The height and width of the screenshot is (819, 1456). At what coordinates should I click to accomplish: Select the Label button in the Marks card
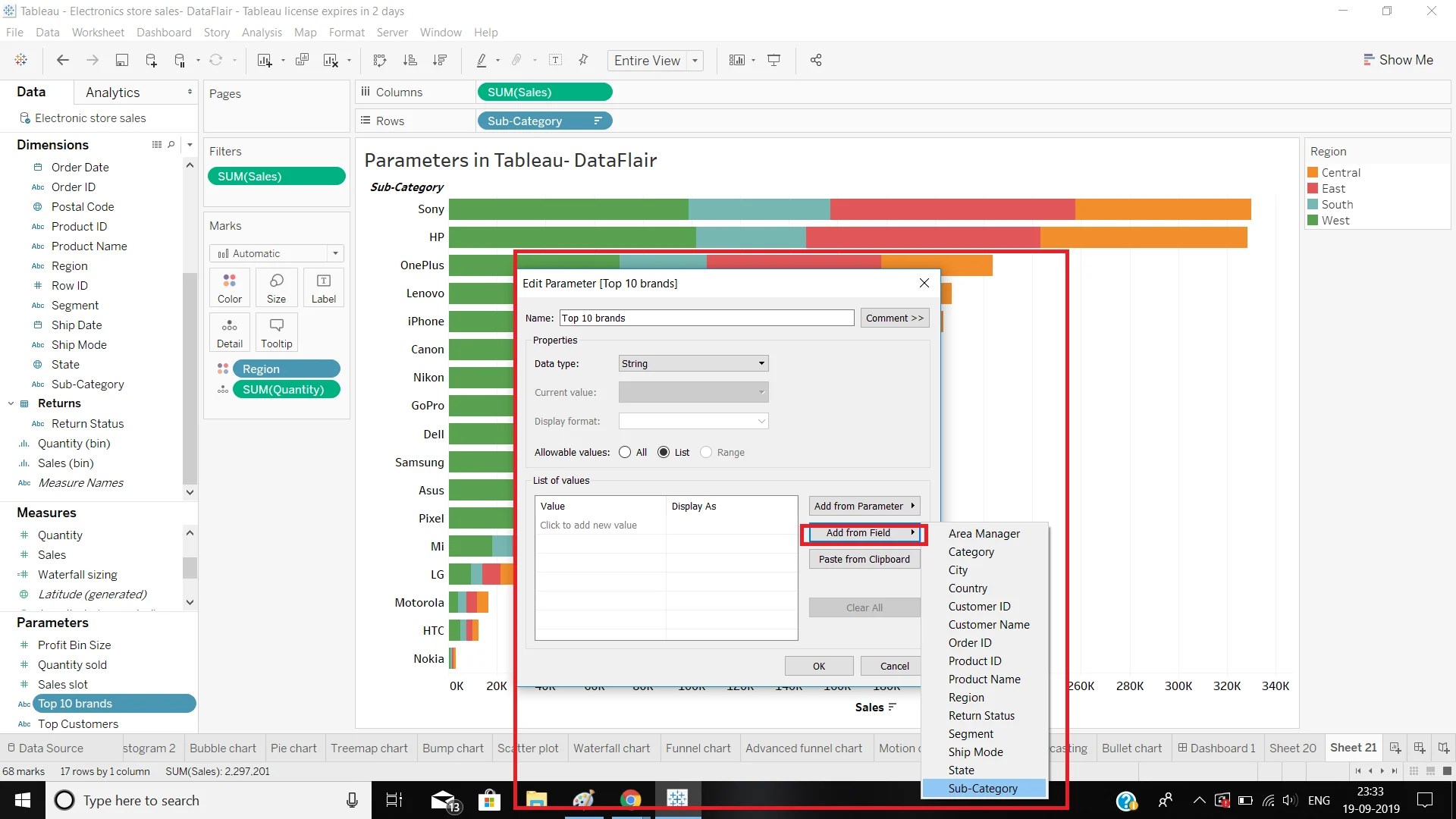[x=324, y=287]
